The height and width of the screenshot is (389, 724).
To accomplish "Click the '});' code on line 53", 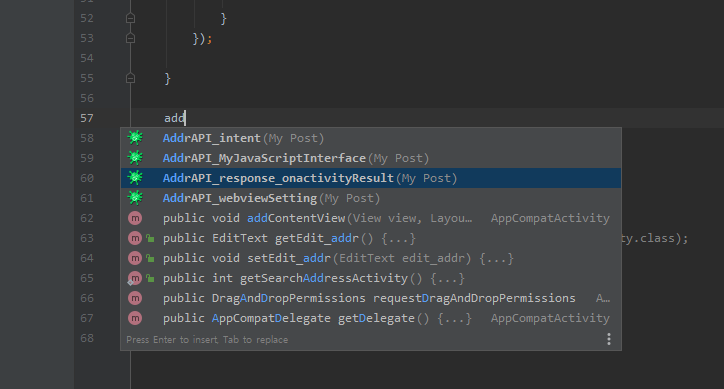I will [x=202, y=38].
